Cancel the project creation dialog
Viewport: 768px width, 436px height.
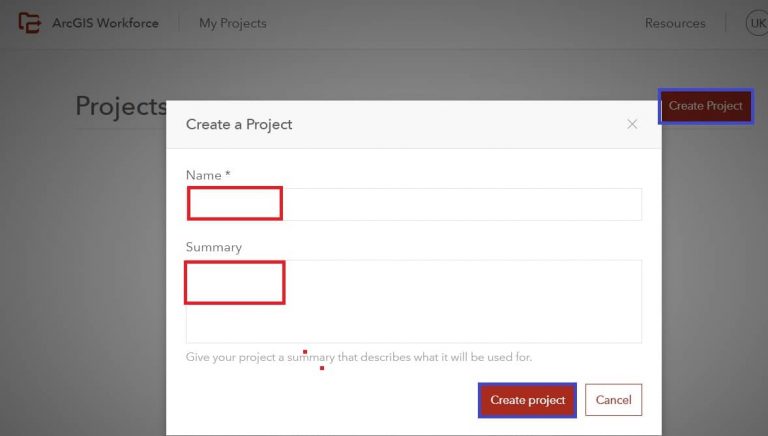[613, 400]
